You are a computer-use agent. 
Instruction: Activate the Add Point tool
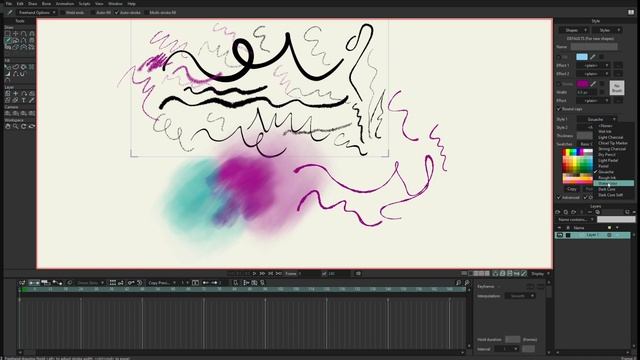click(23, 34)
